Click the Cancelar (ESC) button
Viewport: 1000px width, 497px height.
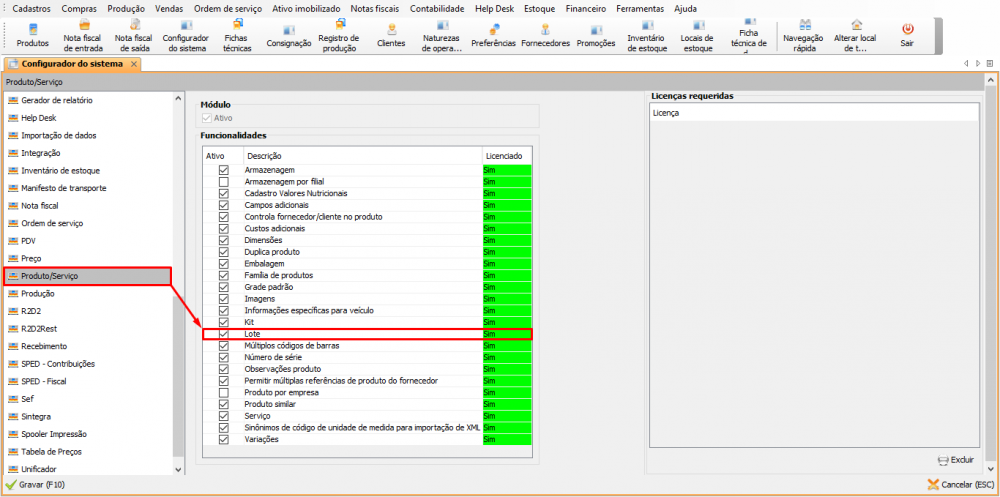(x=959, y=485)
